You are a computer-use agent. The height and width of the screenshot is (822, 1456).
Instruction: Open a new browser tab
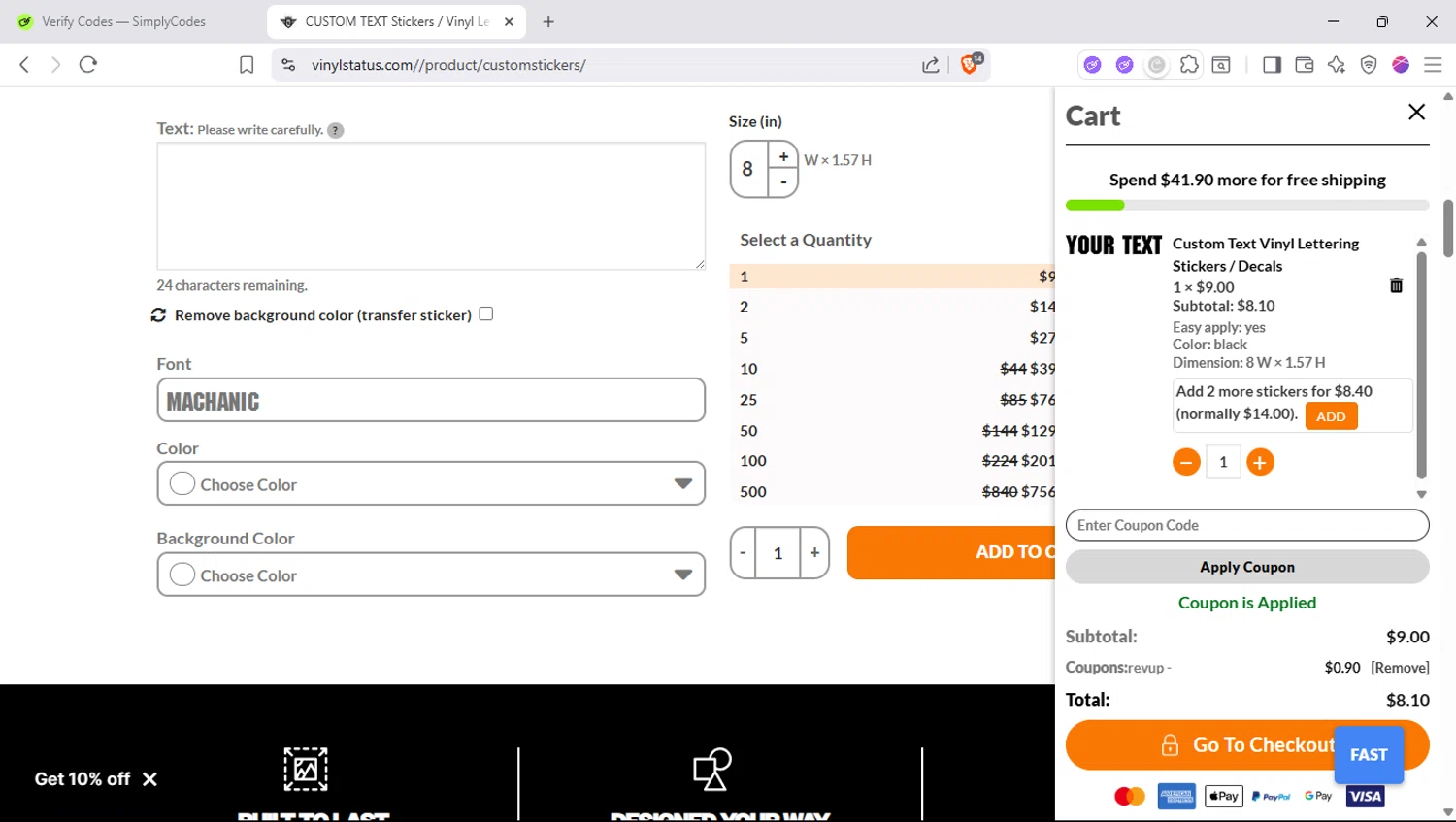coord(548,21)
